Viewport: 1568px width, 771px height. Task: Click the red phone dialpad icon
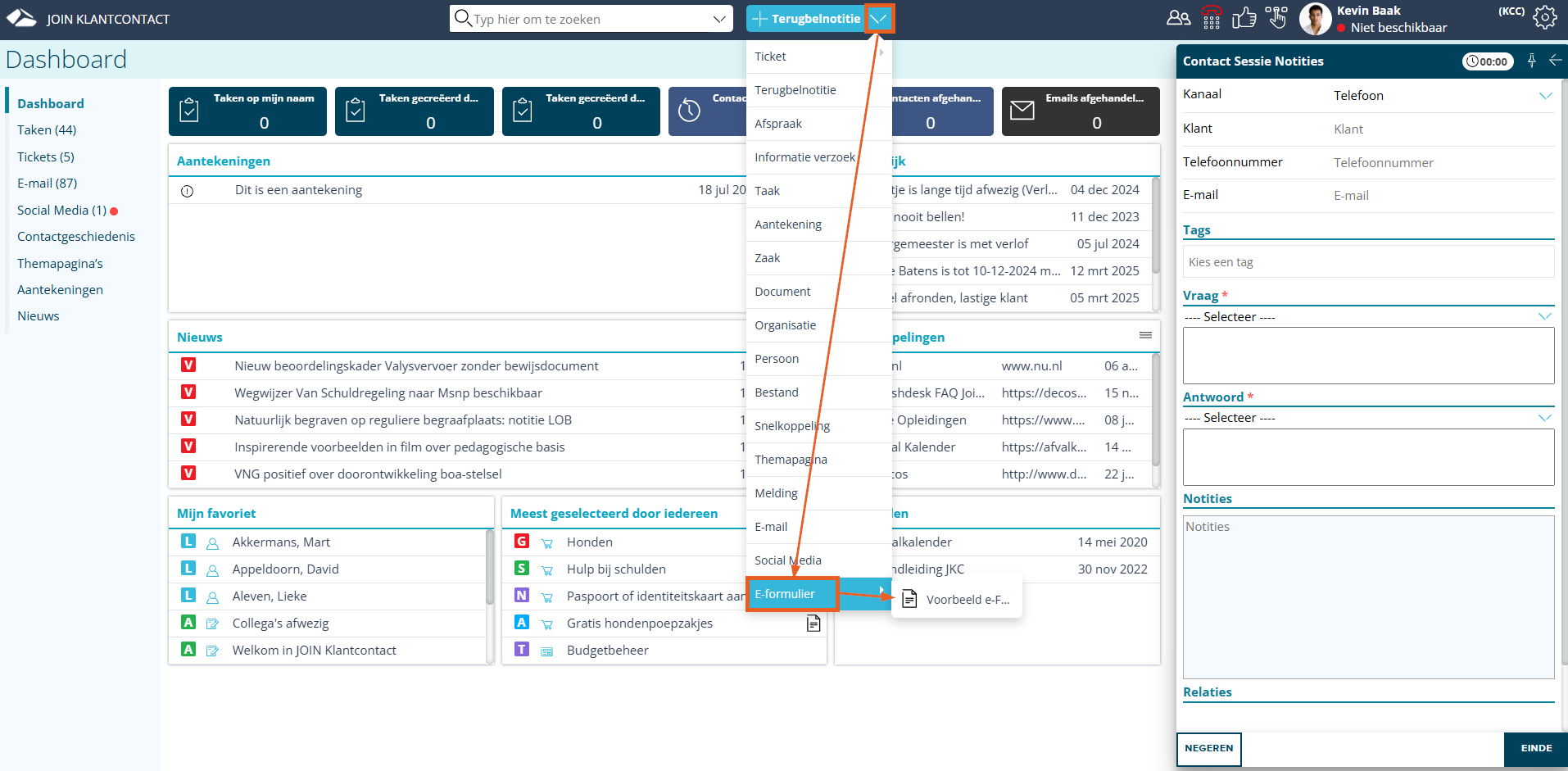[1211, 18]
